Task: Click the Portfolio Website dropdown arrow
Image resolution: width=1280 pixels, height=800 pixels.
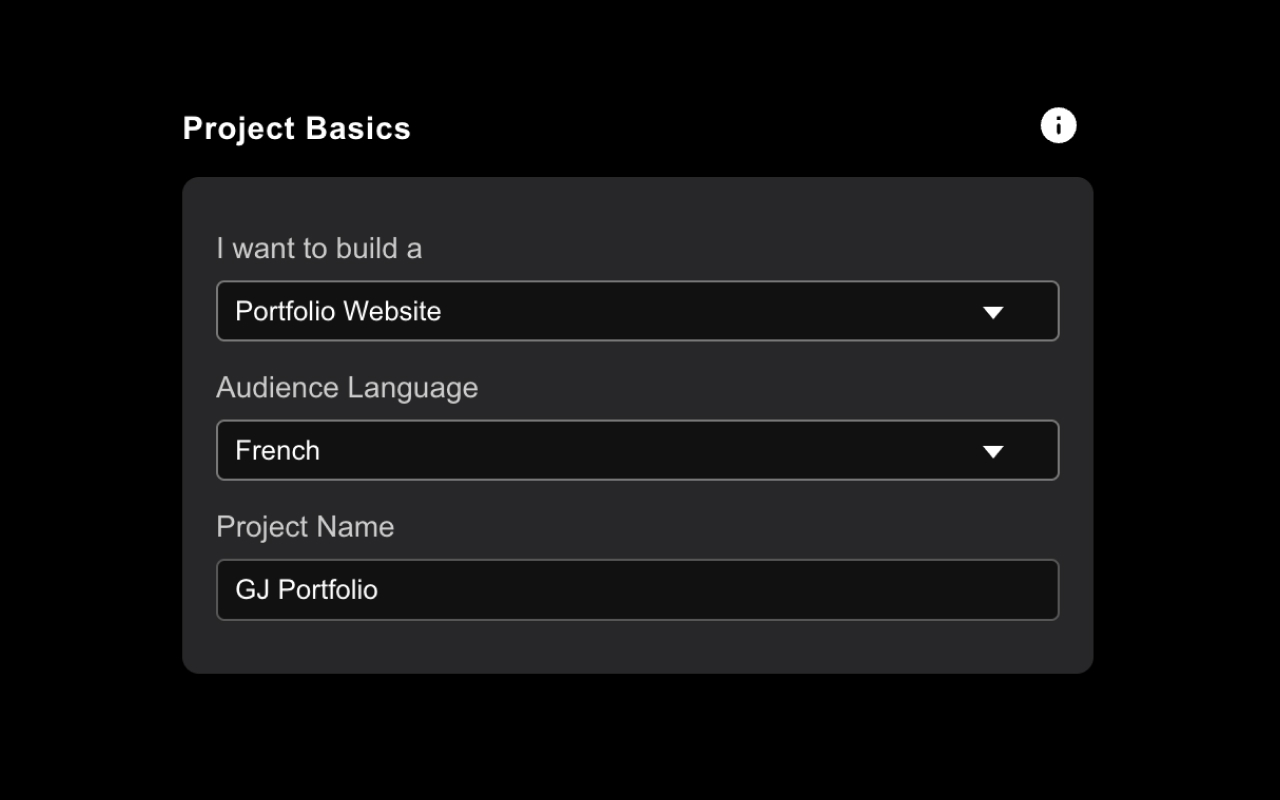Action: pos(992,312)
